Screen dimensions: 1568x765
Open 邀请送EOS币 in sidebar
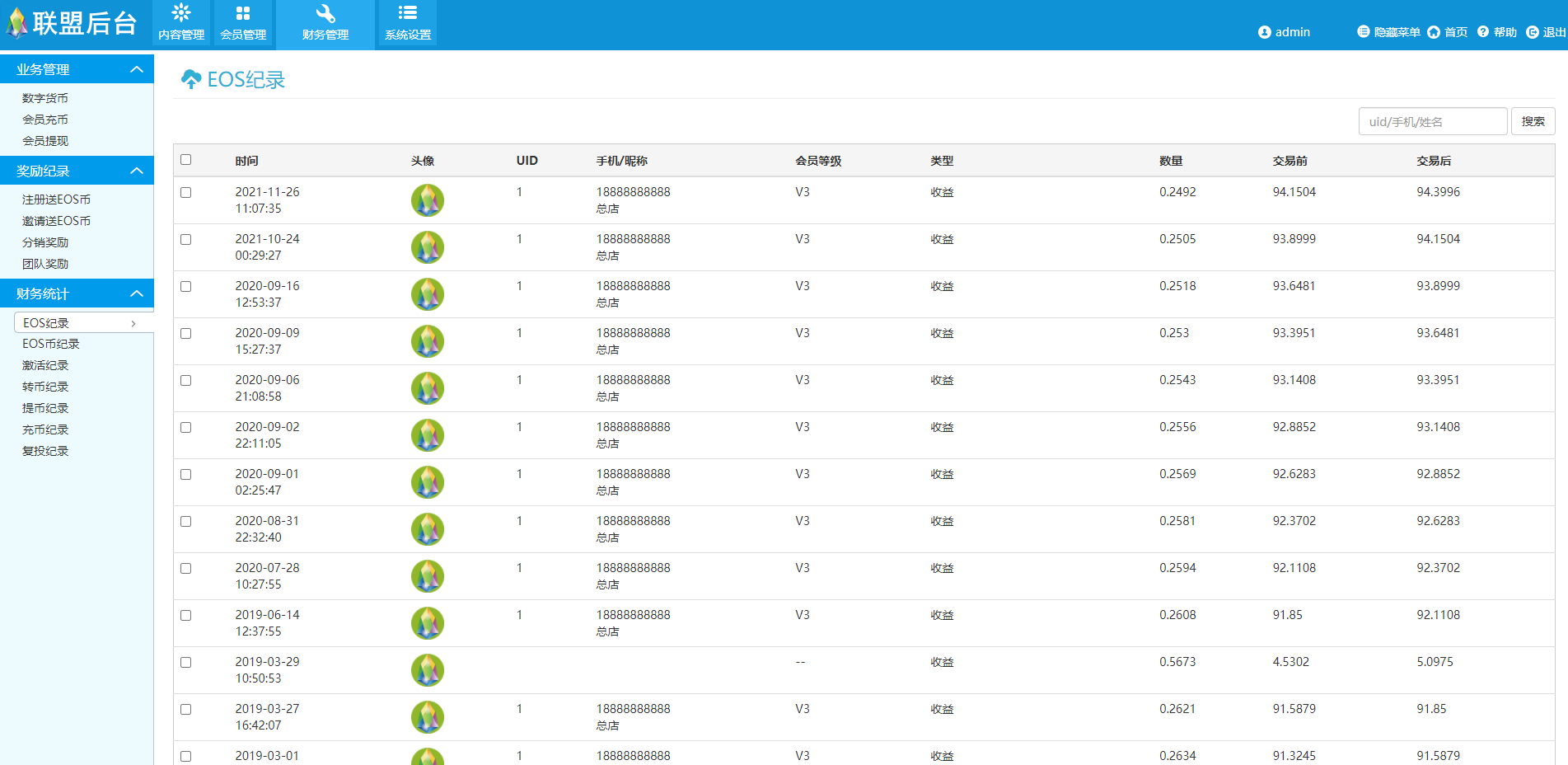pyautogui.click(x=56, y=221)
